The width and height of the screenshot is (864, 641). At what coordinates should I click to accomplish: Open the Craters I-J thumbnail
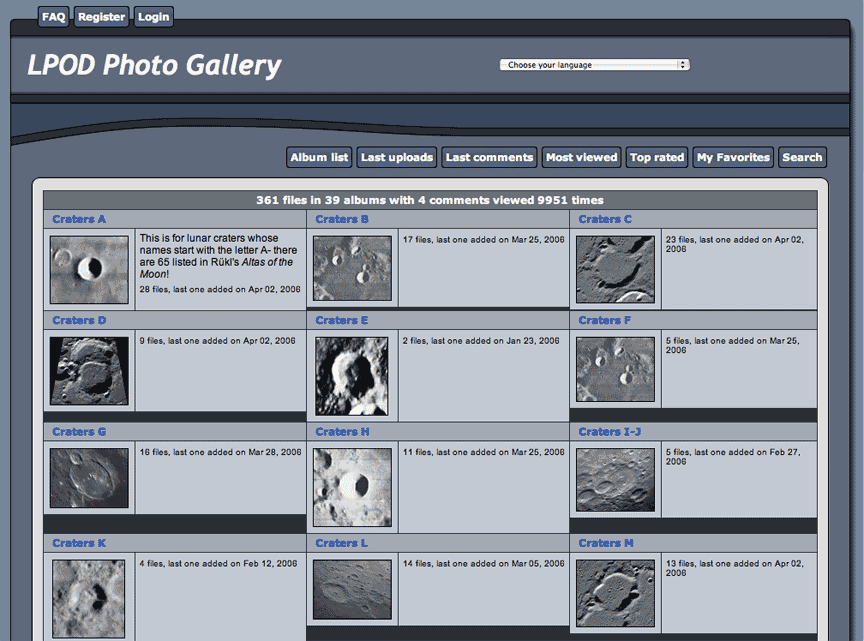tap(615, 480)
